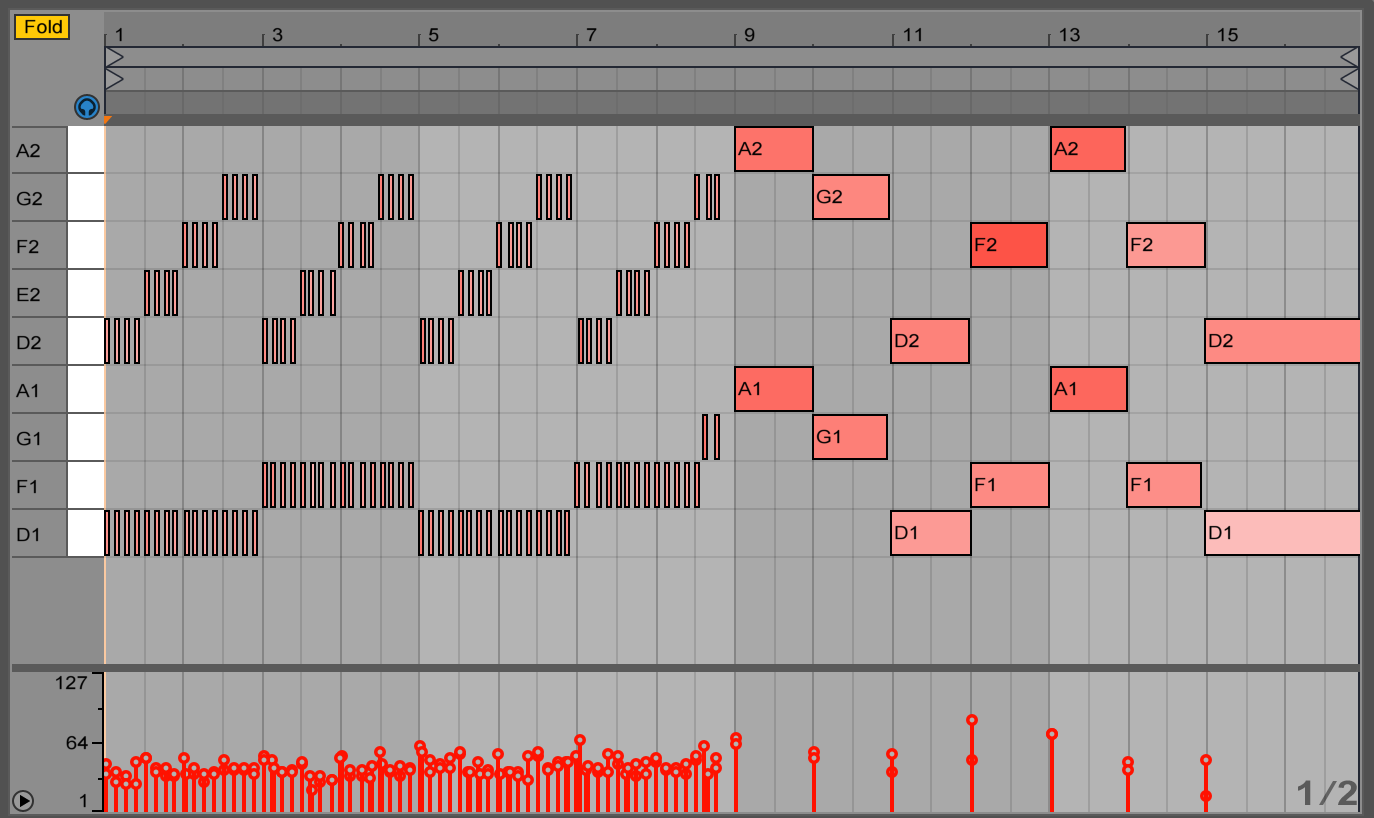Click bar 1 in the time ruler
This screenshot has width=1374, height=818.
(x=118, y=35)
